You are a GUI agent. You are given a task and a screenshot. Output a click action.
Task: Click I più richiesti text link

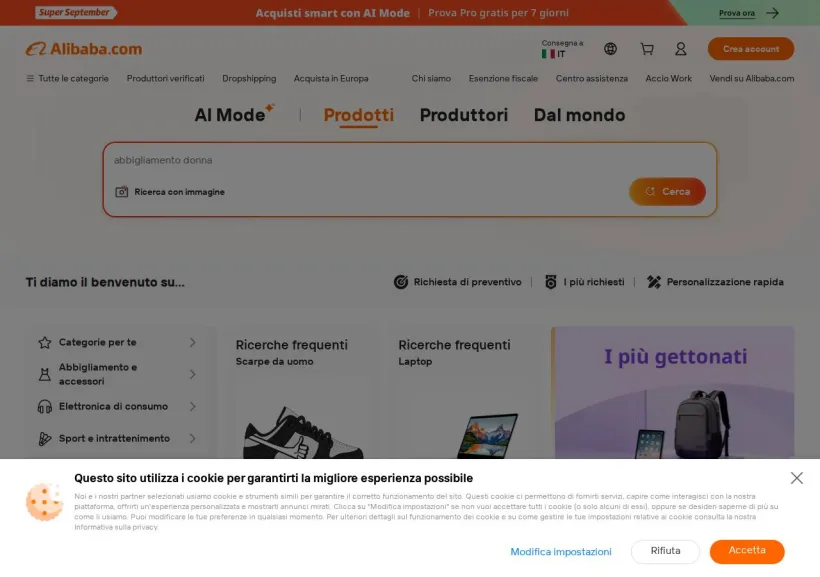[x=594, y=282]
